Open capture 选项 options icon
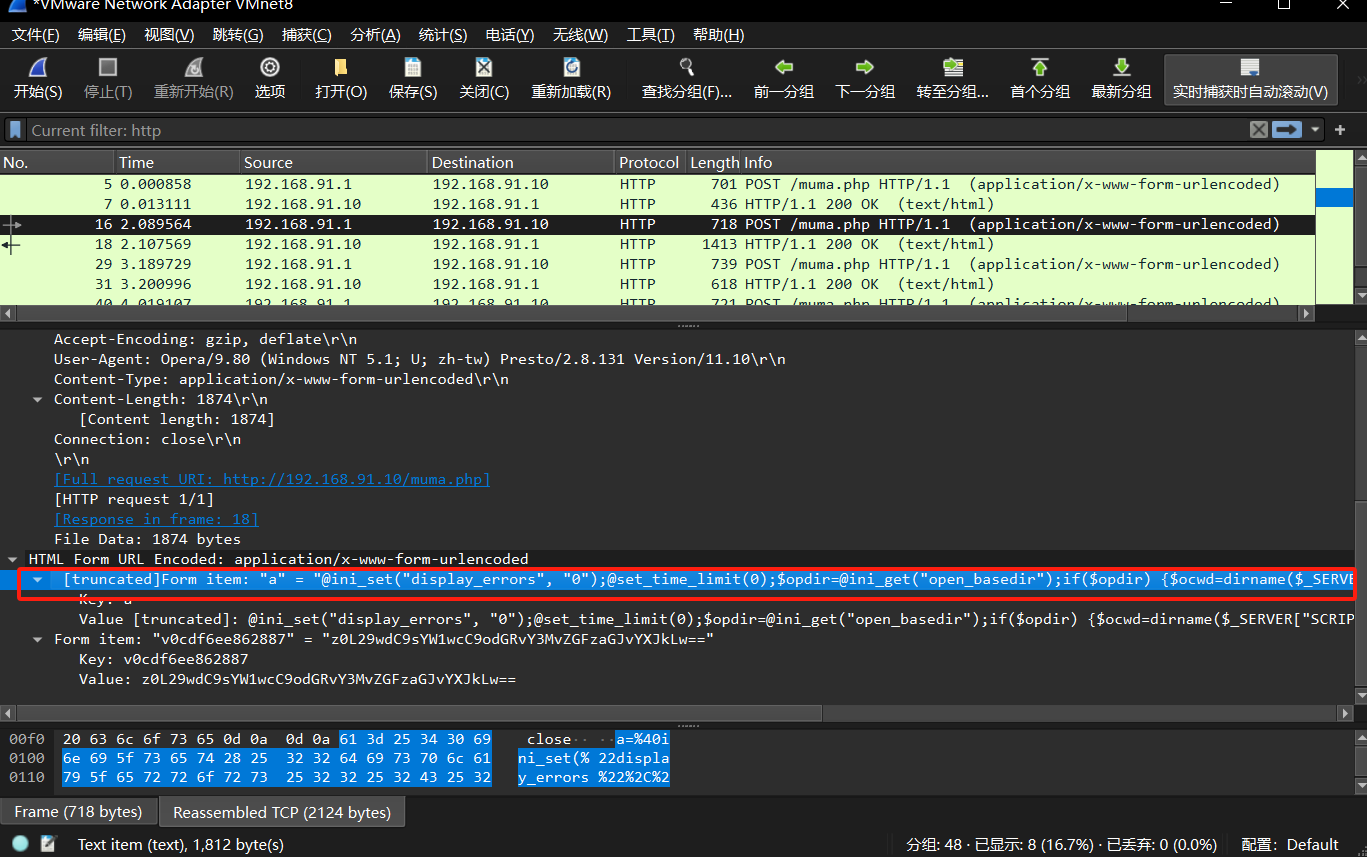This screenshot has height=857, width=1367. pos(270,68)
